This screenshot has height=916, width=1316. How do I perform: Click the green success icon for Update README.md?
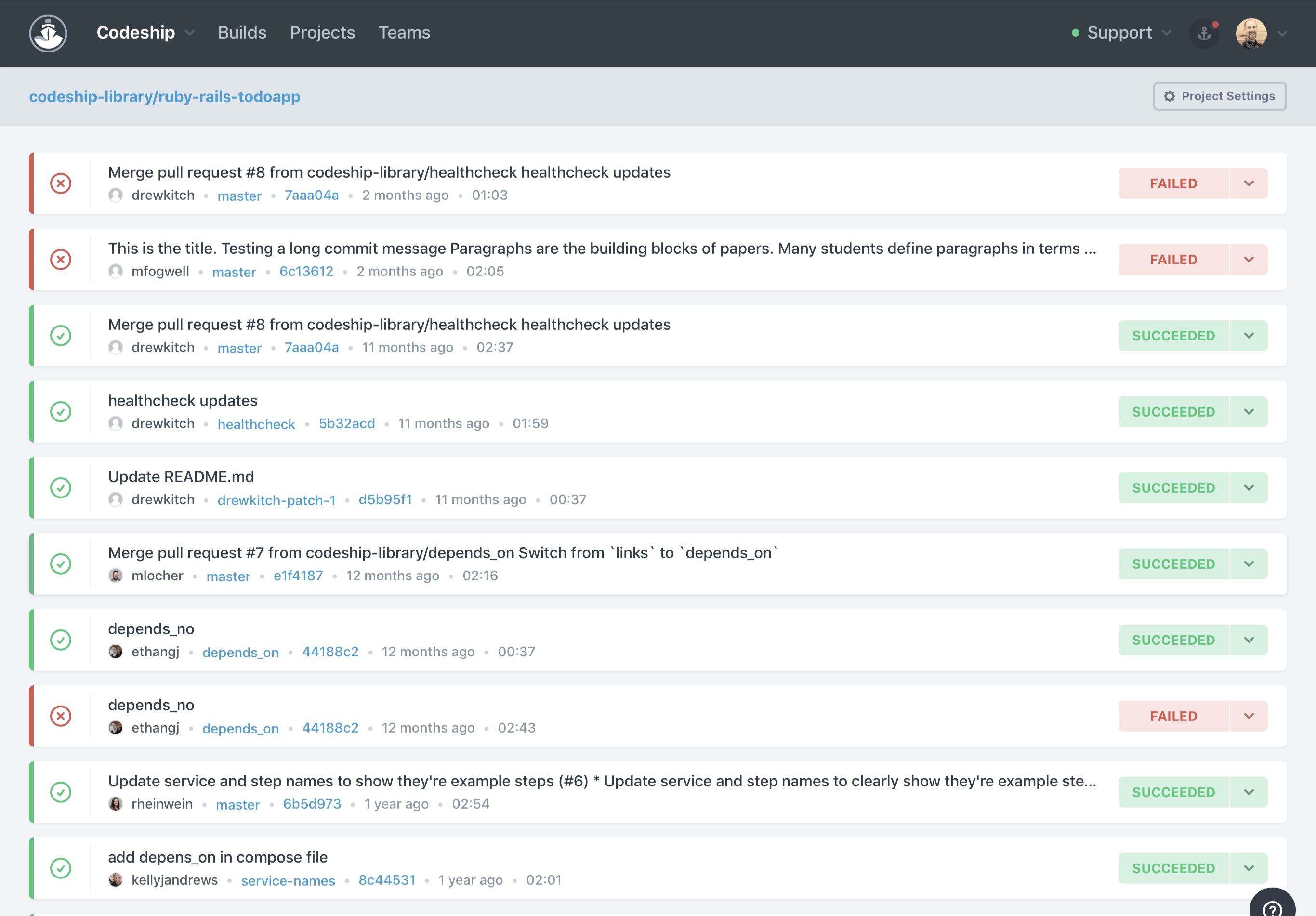point(61,488)
